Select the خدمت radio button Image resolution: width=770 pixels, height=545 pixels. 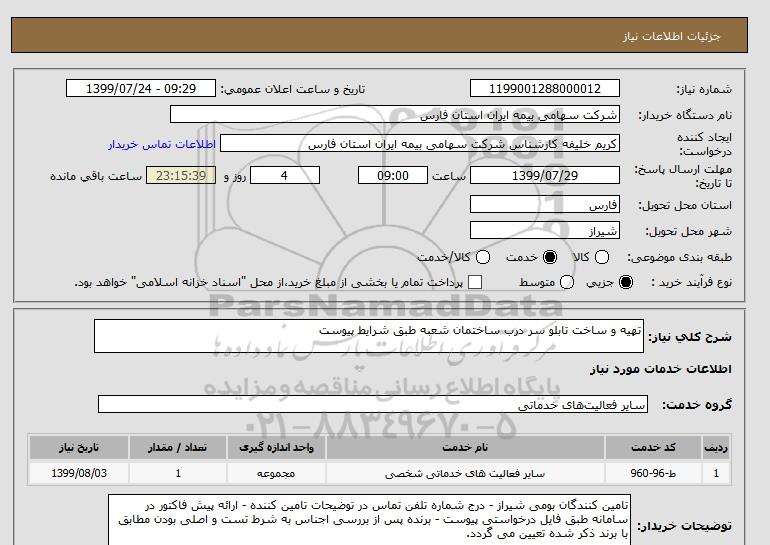[550, 257]
